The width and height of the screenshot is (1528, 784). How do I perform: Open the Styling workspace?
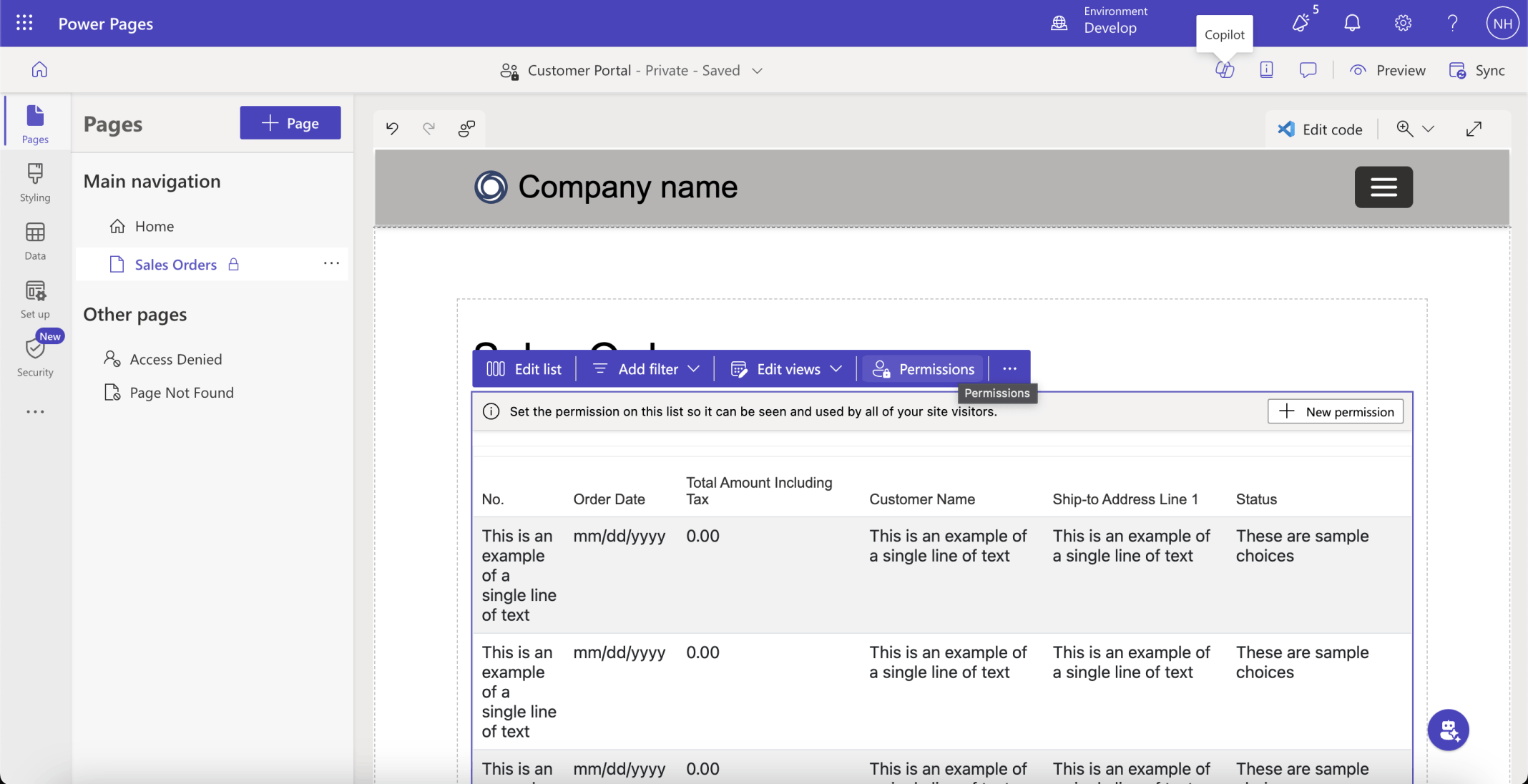(35, 182)
